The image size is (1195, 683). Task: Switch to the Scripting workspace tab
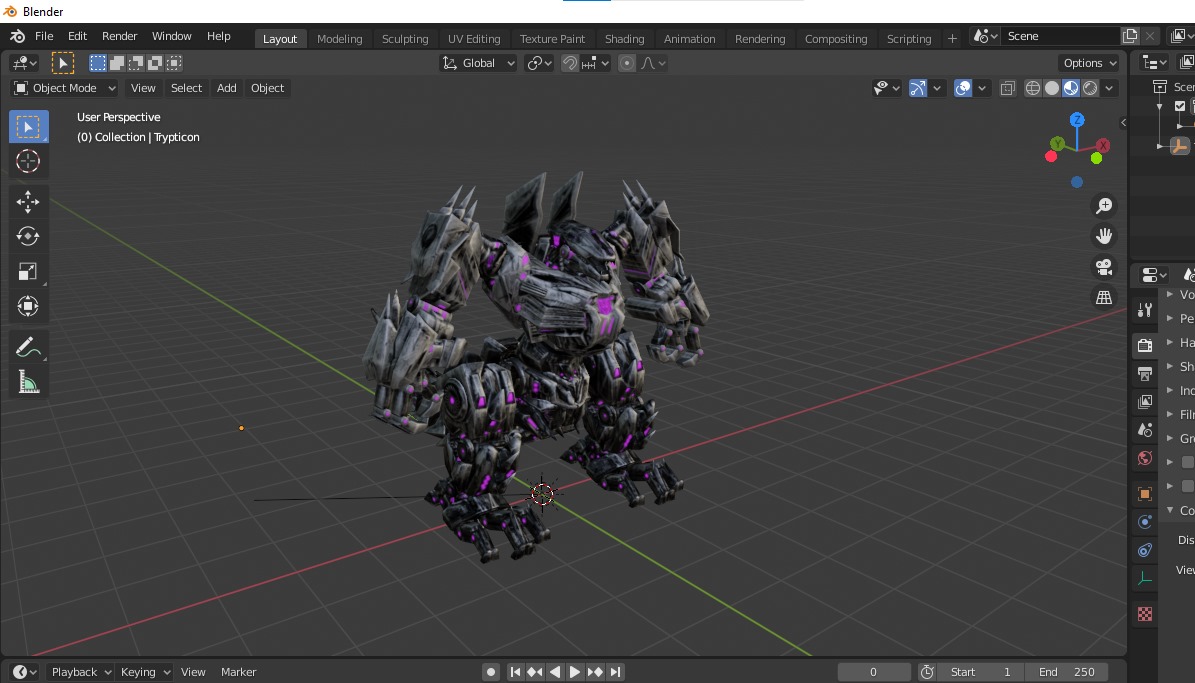click(908, 39)
